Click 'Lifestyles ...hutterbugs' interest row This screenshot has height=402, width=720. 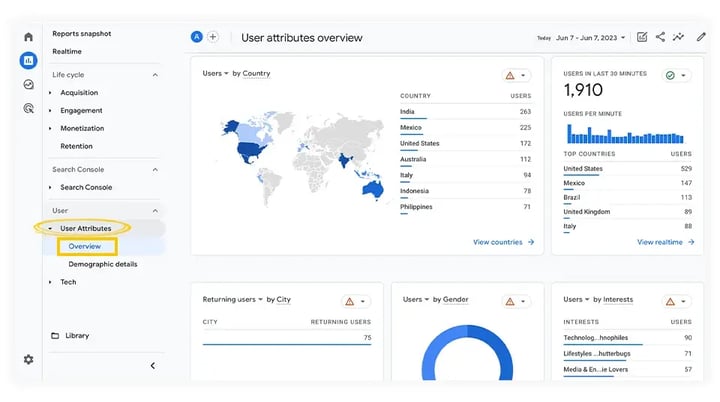tap(627, 354)
